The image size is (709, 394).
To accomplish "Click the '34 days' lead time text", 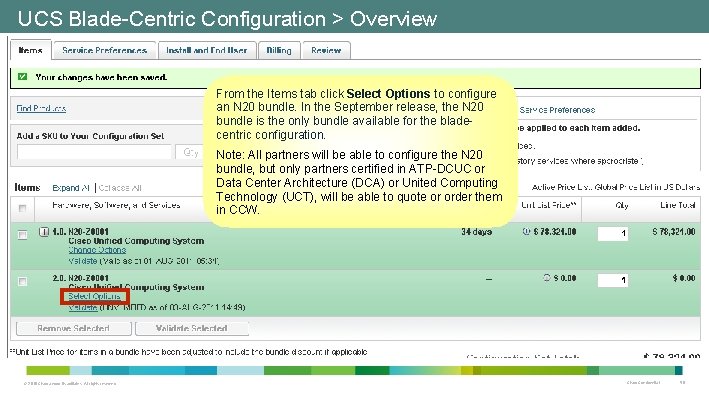I will 477,232.
